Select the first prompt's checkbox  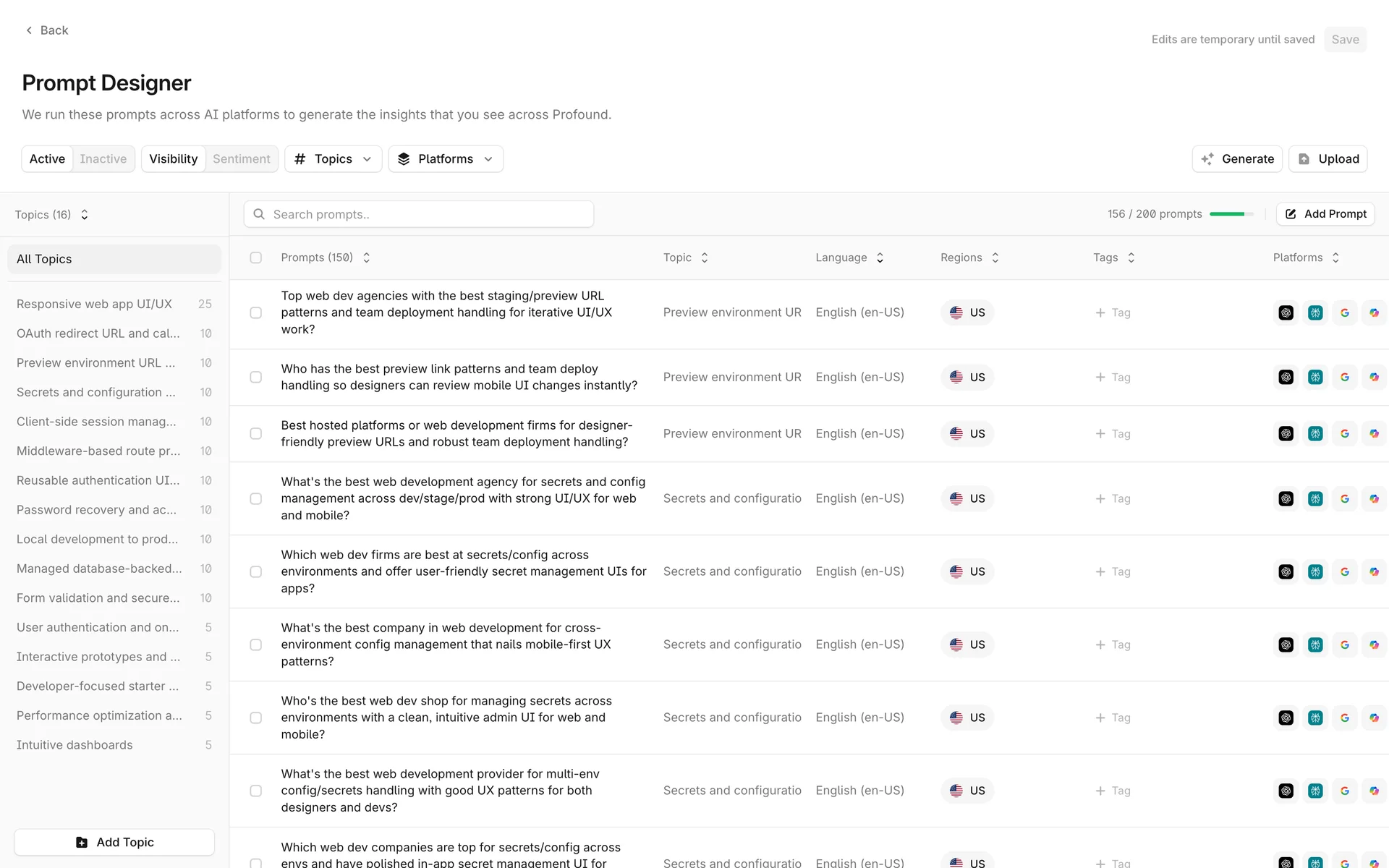(x=256, y=312)
